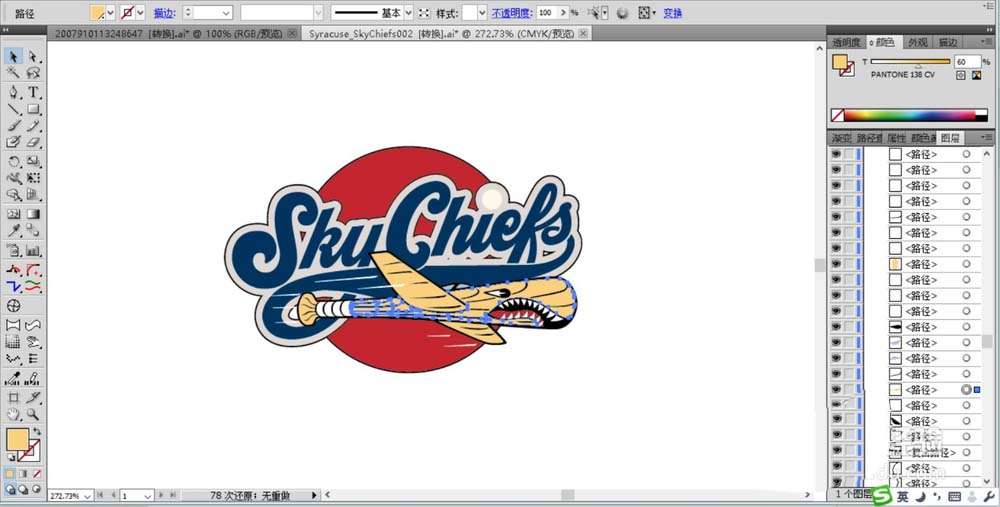Click the 描边 link in the control bar
The image size is (1000, 507).
(x=164, y=13)
